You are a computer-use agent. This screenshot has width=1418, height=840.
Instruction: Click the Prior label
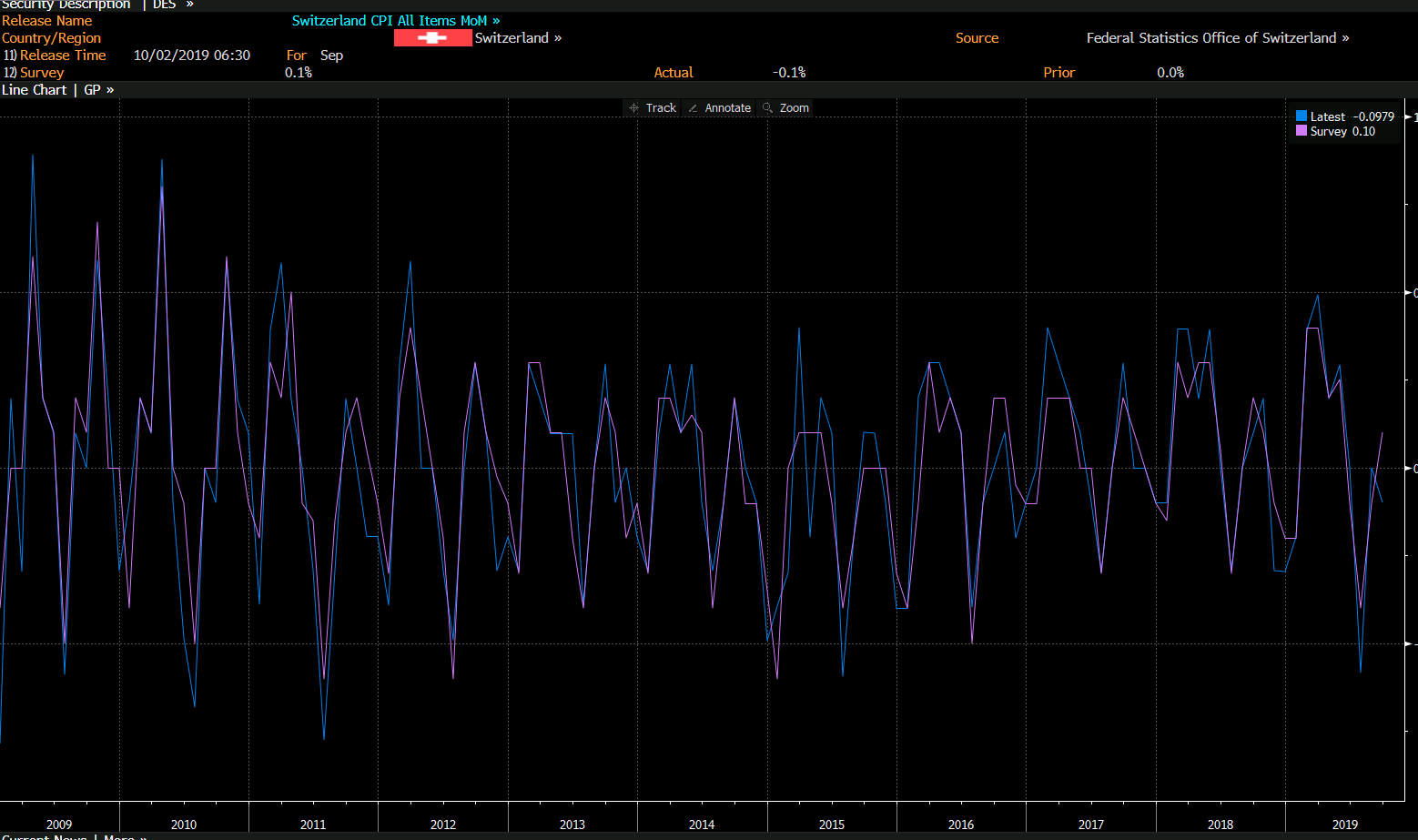pos(1059,72)
